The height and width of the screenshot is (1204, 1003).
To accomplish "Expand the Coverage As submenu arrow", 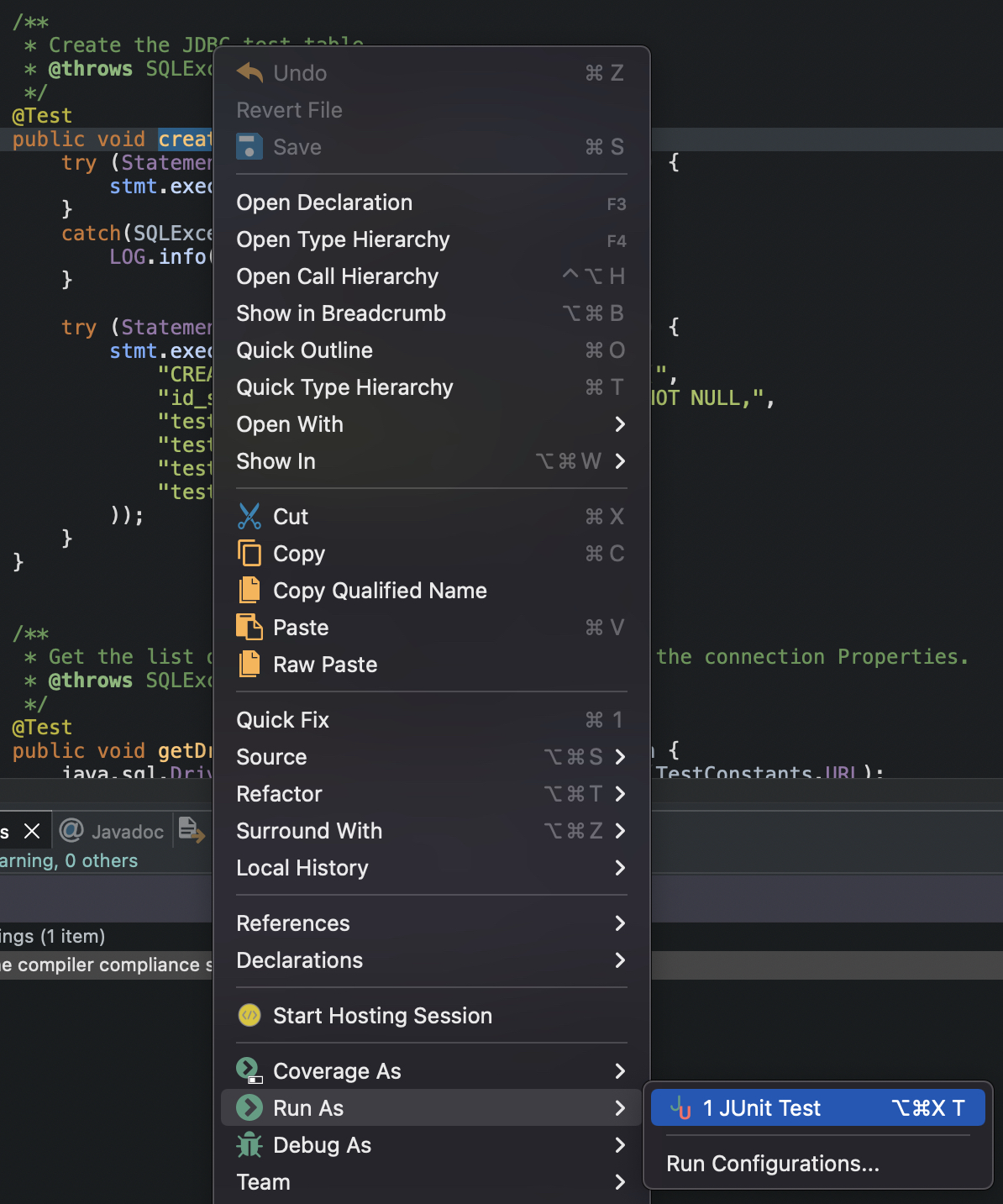I will click(620, 1071).
